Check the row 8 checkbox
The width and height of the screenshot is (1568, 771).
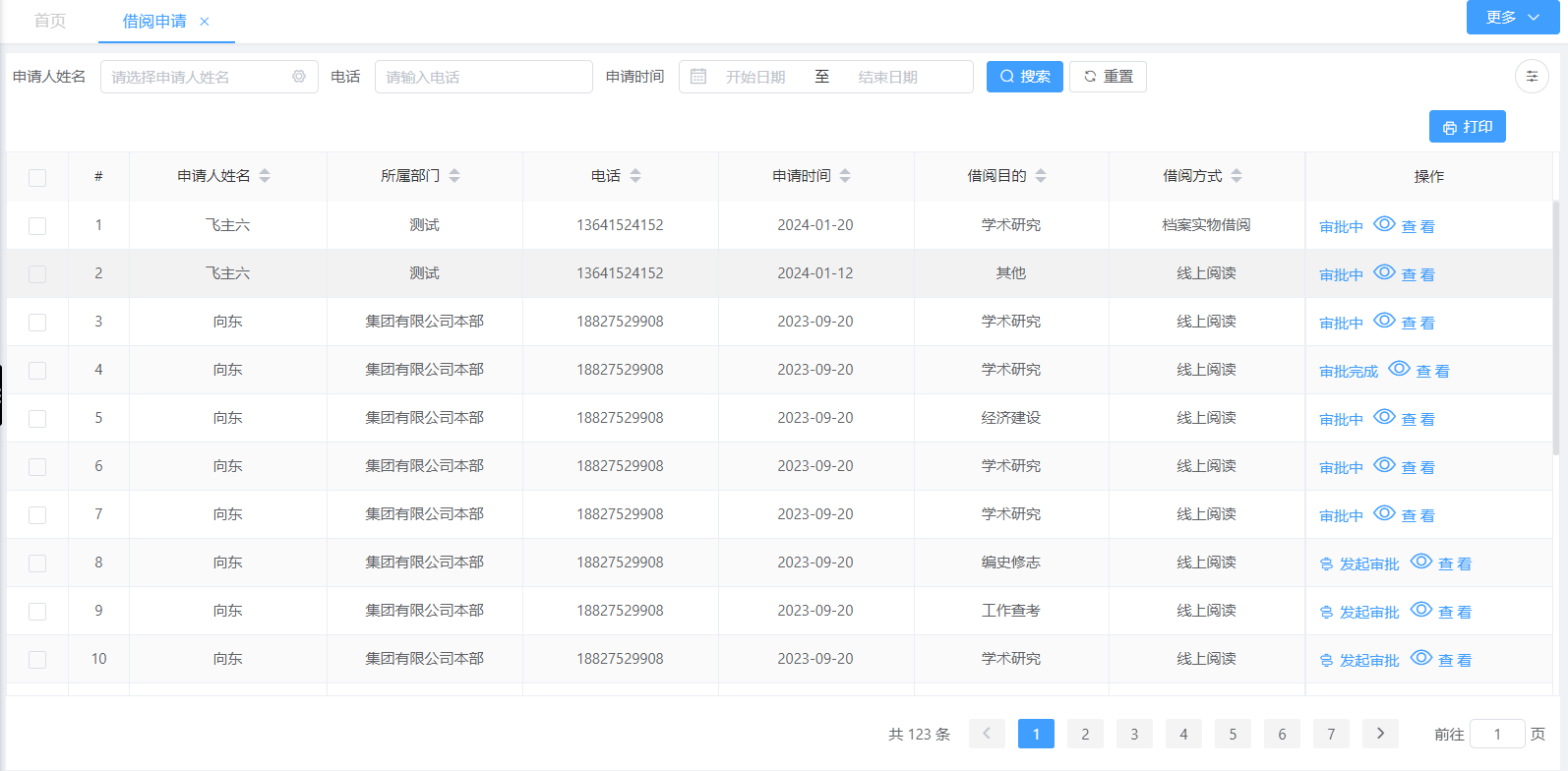[x=37, y=563]
